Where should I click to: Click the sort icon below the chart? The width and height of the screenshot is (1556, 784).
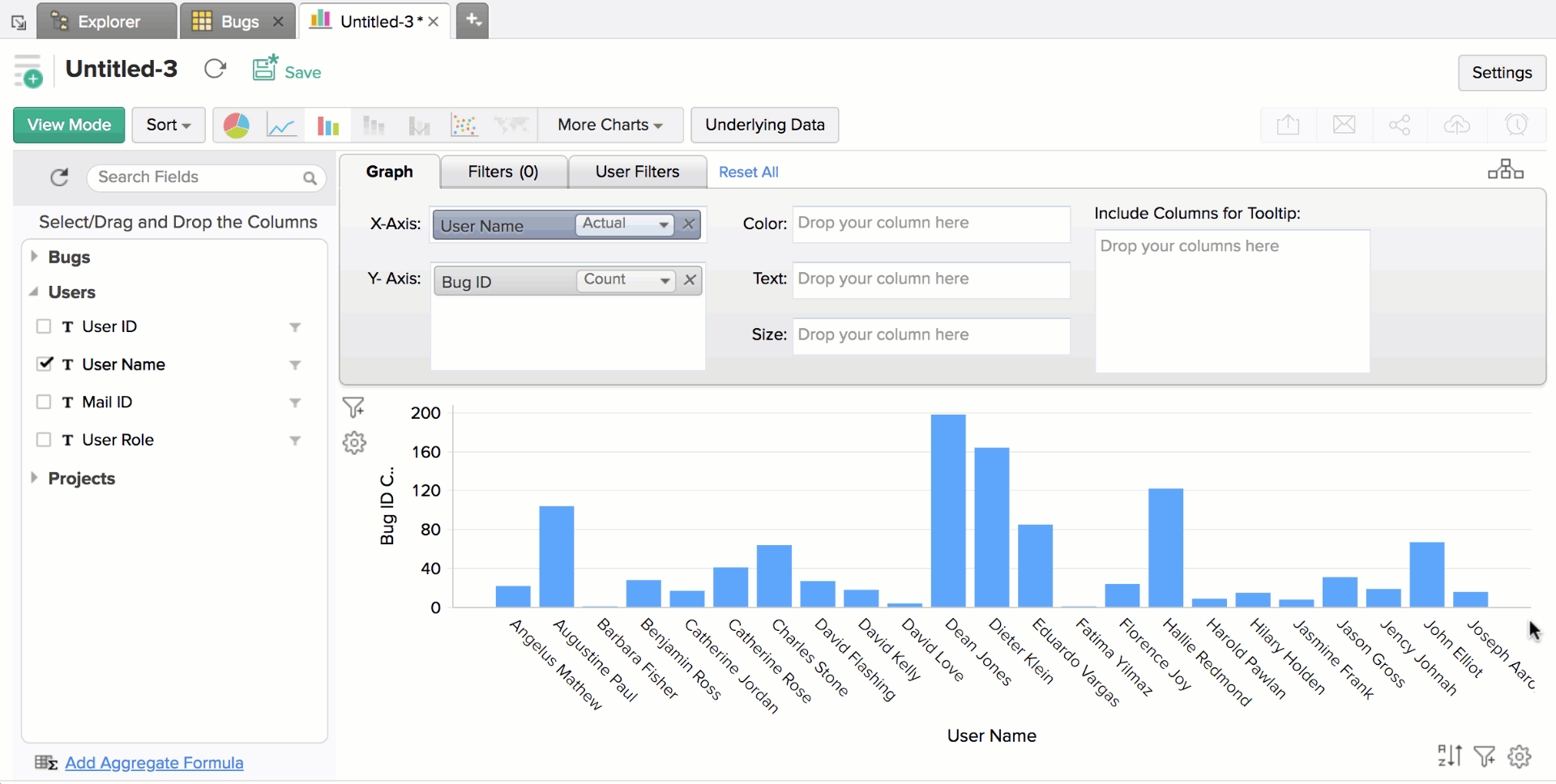tap(1449, 756)
